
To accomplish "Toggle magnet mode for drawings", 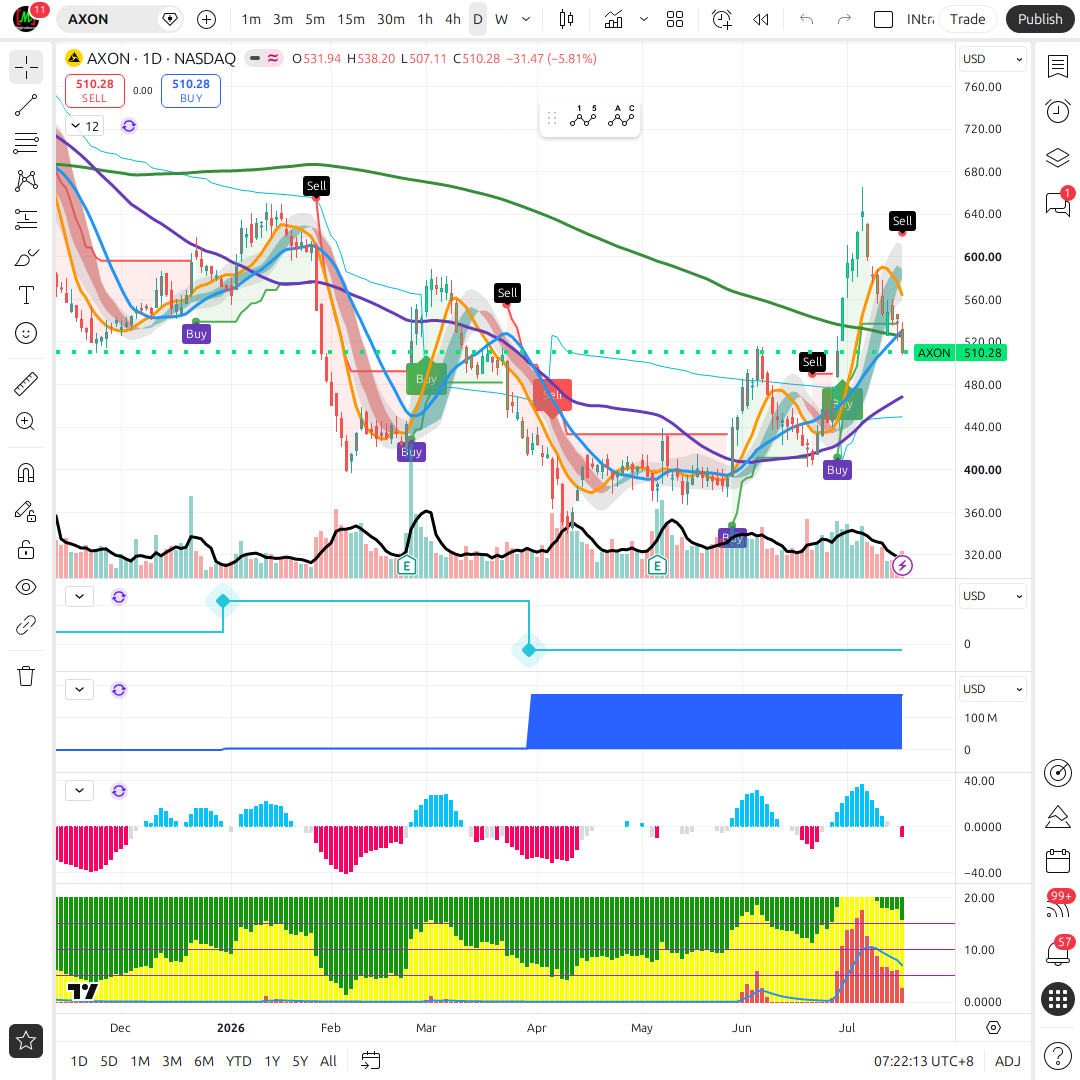I will tap(26, 473).
